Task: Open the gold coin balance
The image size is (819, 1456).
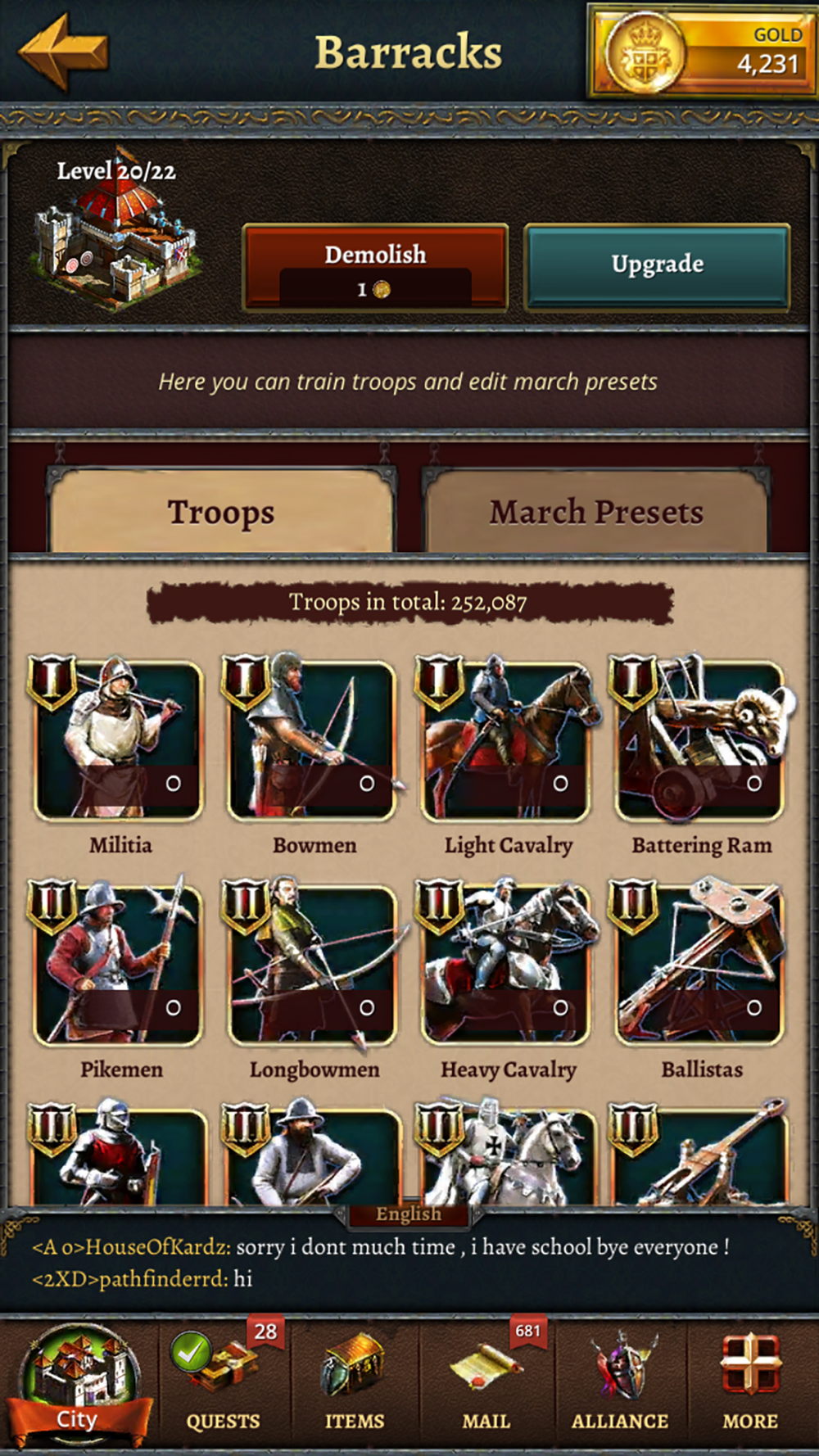Action: 703,51
